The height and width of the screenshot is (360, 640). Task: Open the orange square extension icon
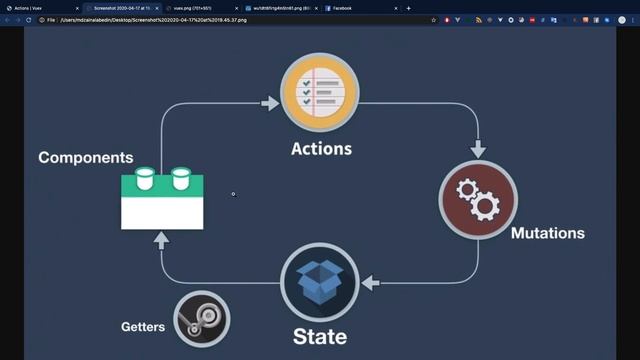(x=586, y=20)
